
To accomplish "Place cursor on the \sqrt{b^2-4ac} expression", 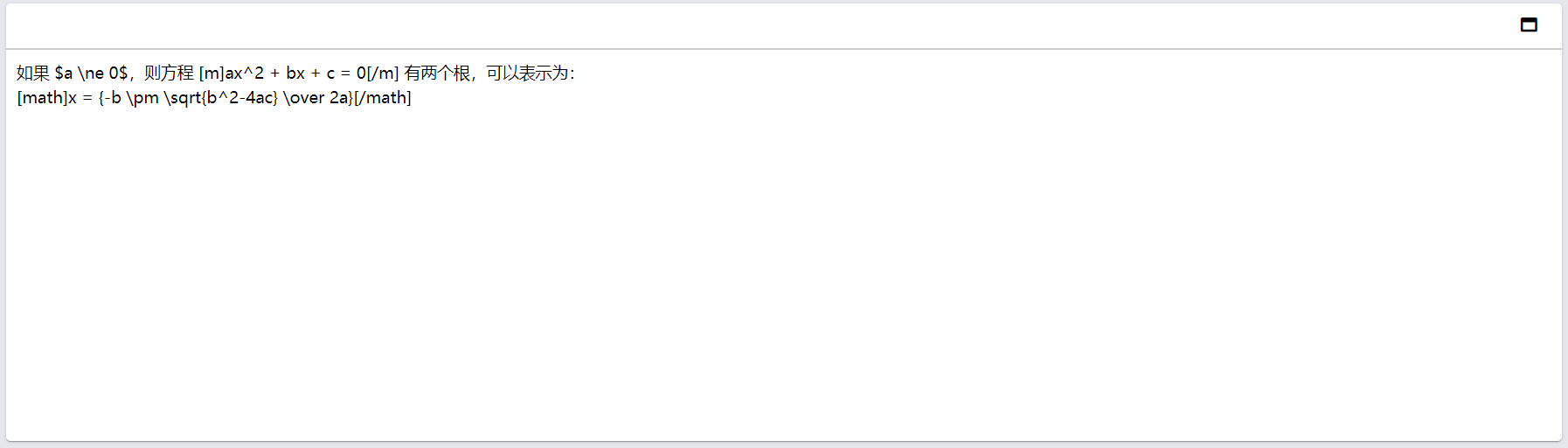I will pos(221,98).
